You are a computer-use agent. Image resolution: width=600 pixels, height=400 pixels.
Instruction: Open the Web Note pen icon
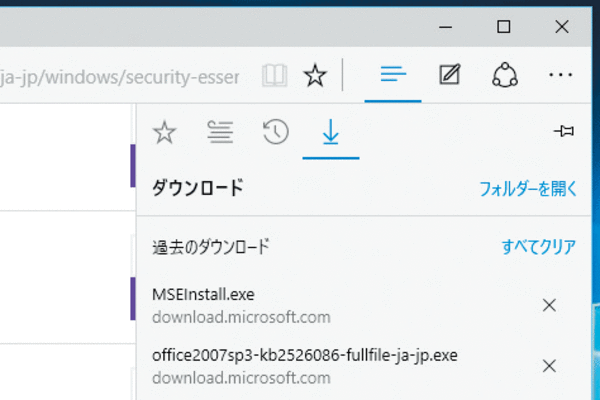[449, 74]
